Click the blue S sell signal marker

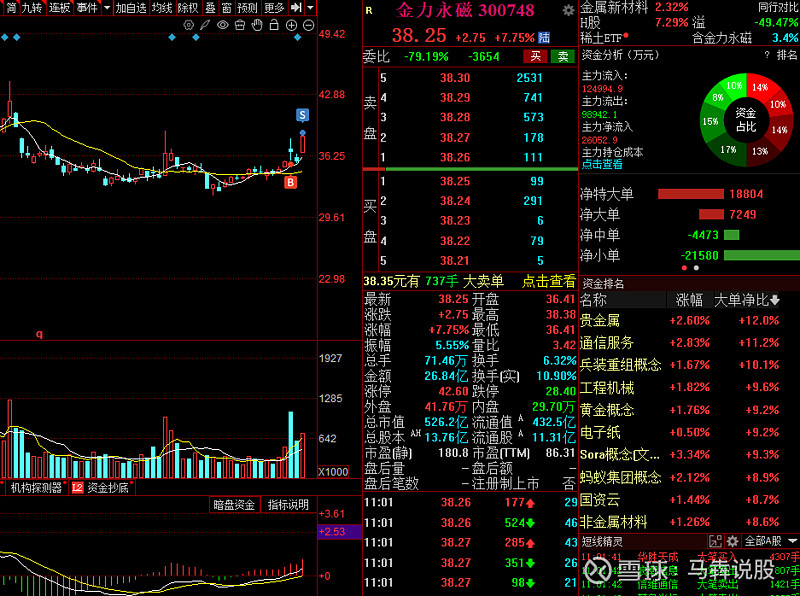coord(303,115)
